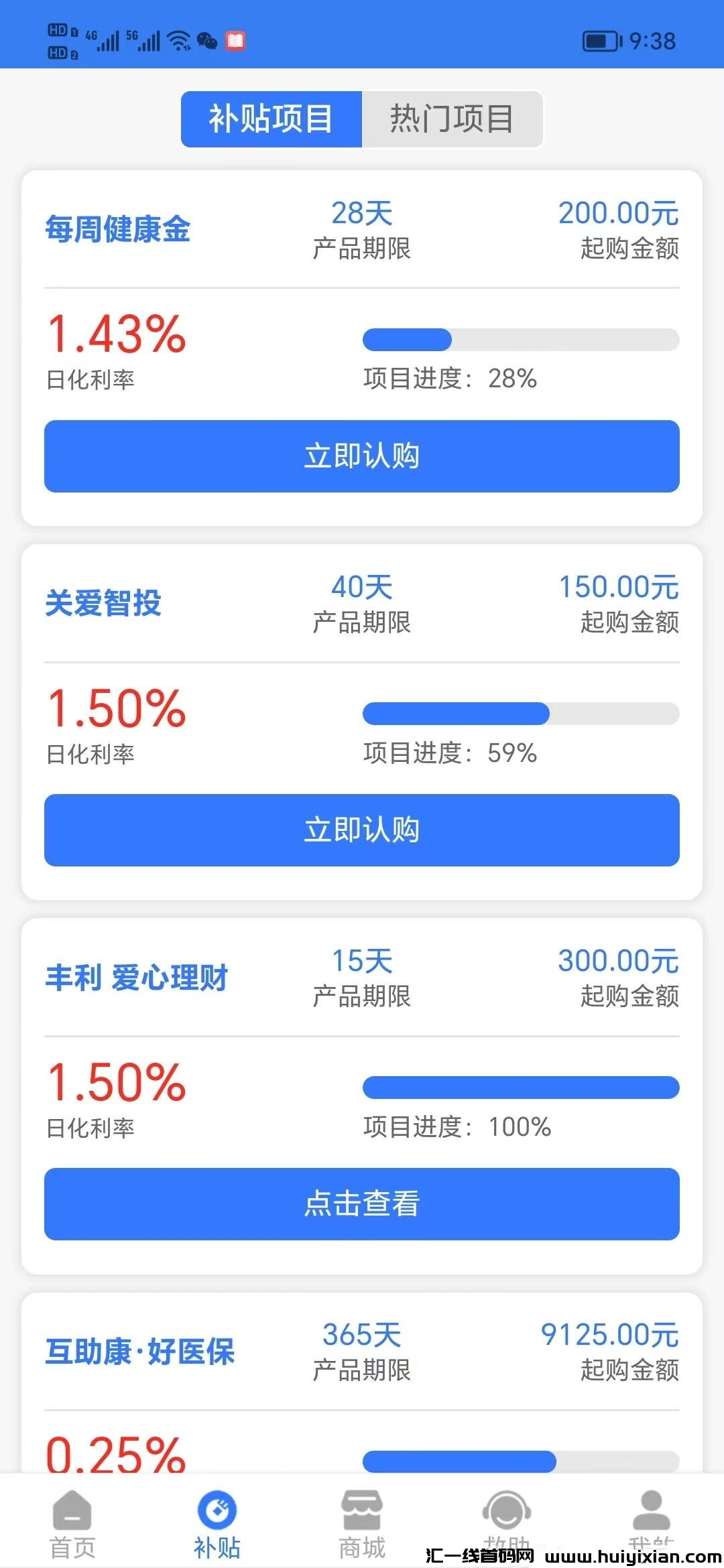The image size is (724, 1568).
Task: Tap the red notification app icon
Action: 235,42
